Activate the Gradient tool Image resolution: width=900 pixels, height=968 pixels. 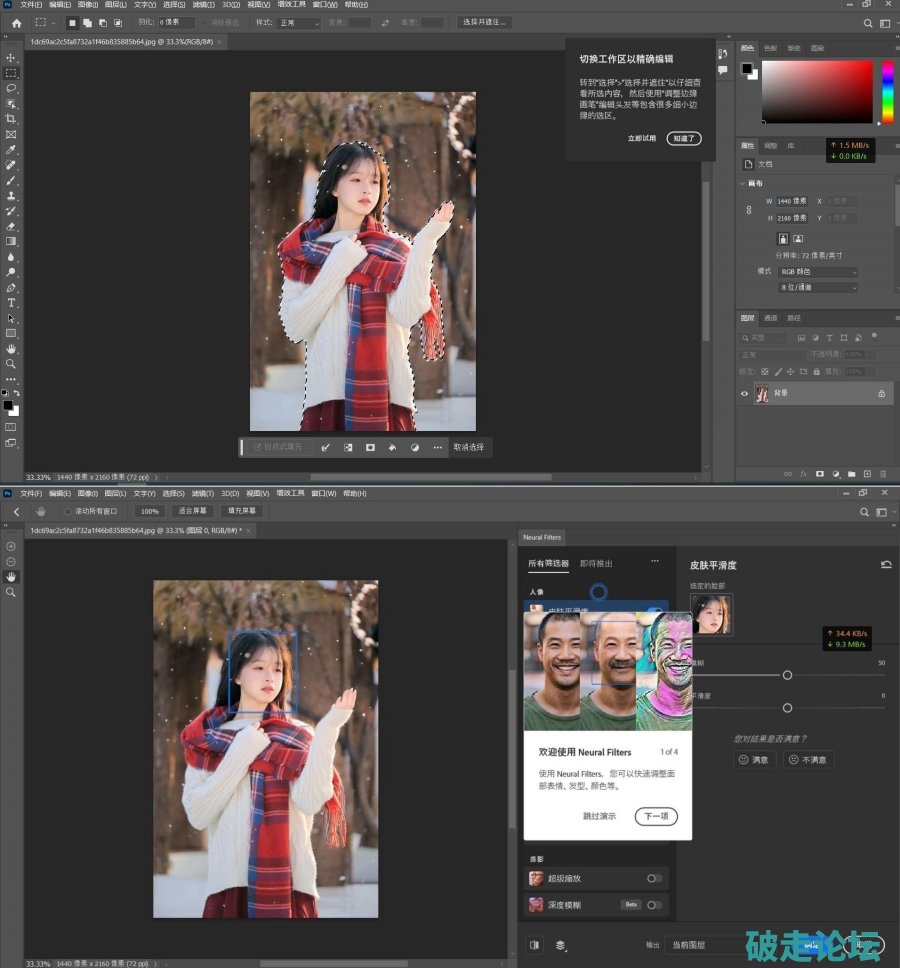click(x=12, y=241)
